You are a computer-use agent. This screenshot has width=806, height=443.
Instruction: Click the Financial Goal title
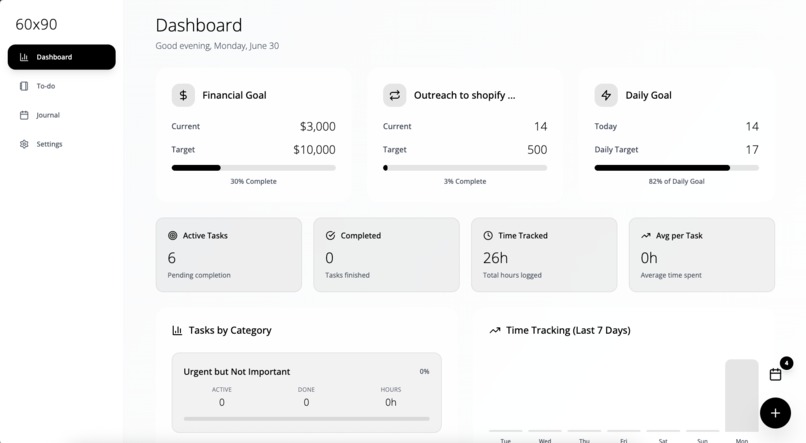[234, 95]
